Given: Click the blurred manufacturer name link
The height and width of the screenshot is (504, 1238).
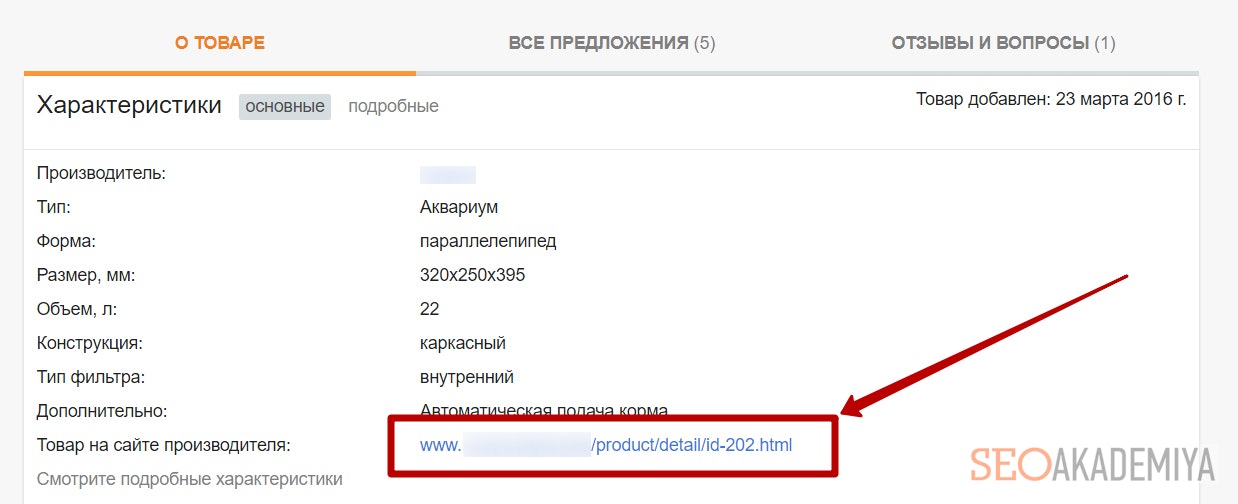Looking at the screenshot, I should (447, 175).
